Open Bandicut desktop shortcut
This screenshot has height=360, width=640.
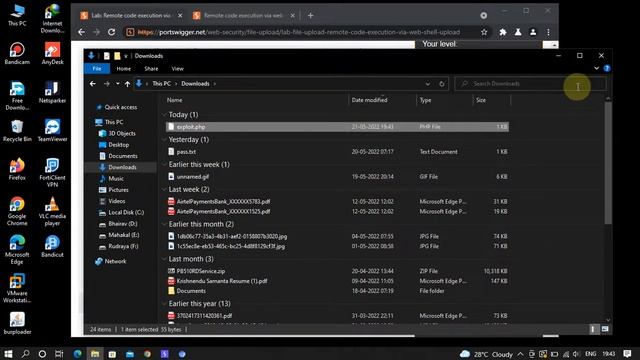click(52, 246)
